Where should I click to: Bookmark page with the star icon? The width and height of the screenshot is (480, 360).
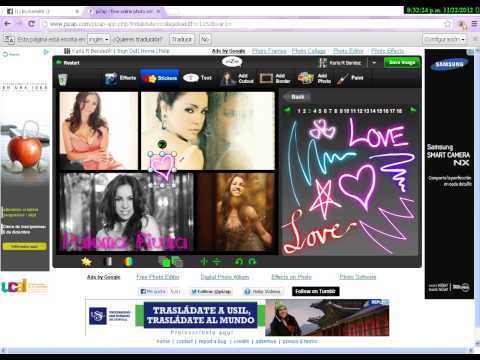[x=447, y=24]
